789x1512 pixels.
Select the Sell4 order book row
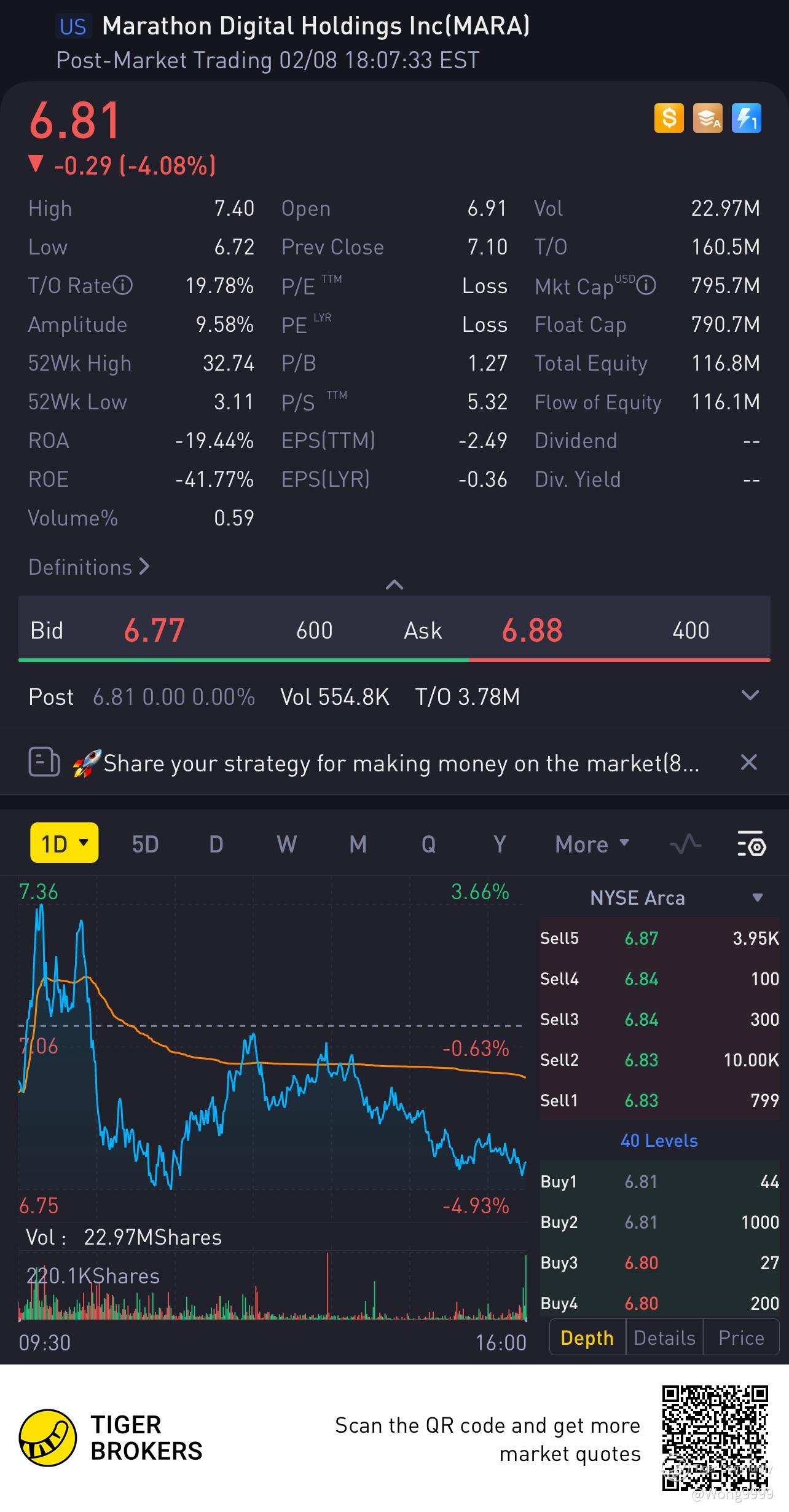(659, 979)
